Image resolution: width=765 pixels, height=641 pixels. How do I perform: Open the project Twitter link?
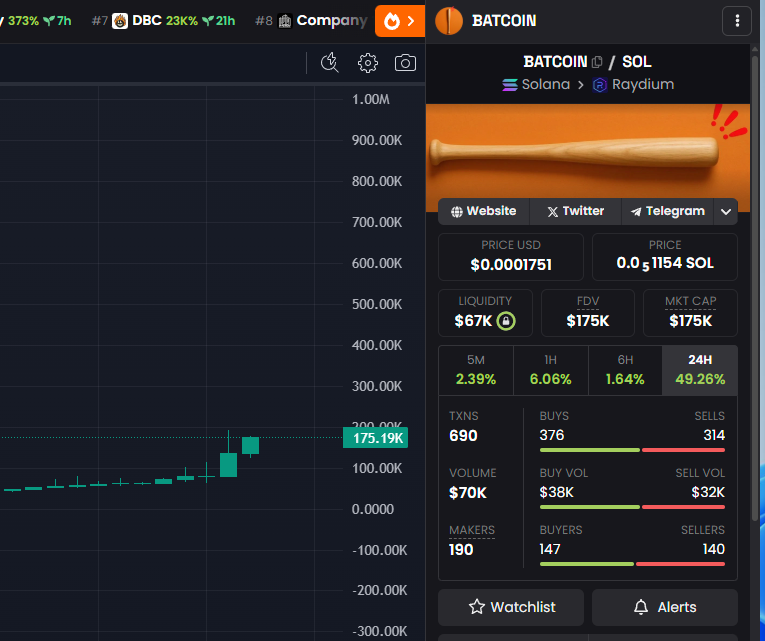(575, 211)
